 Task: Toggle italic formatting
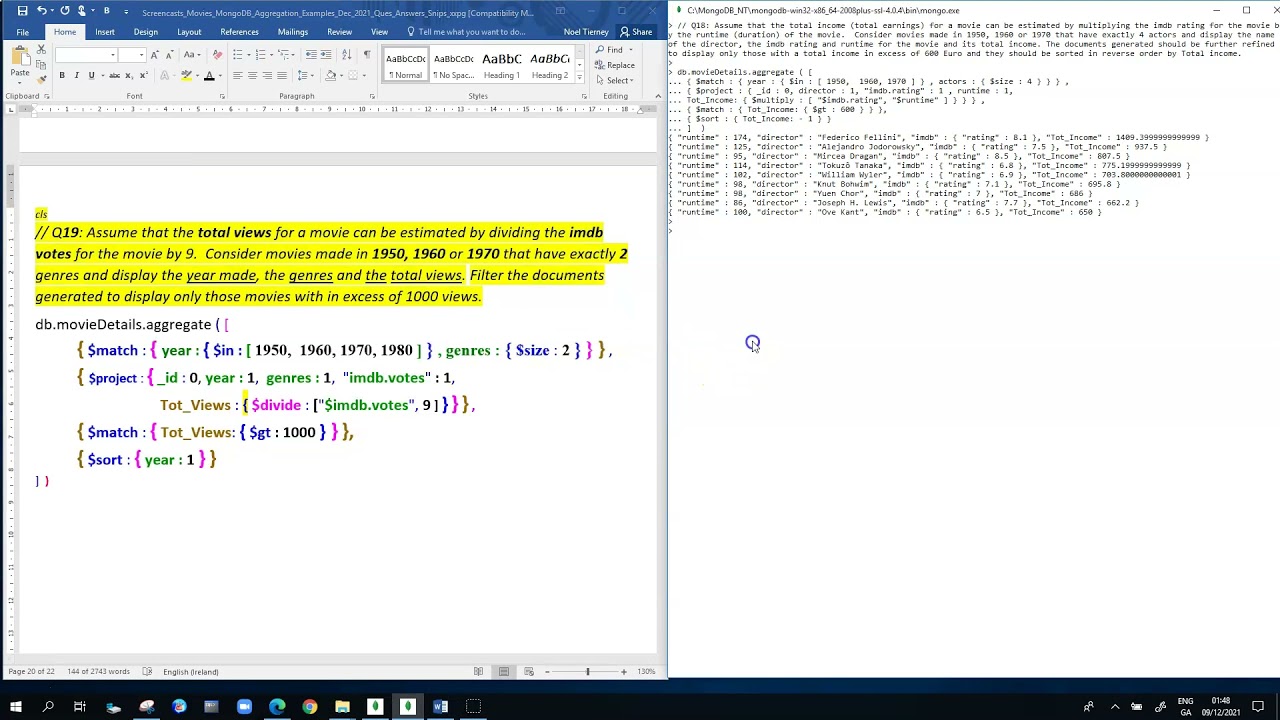(x=76, y=76)
